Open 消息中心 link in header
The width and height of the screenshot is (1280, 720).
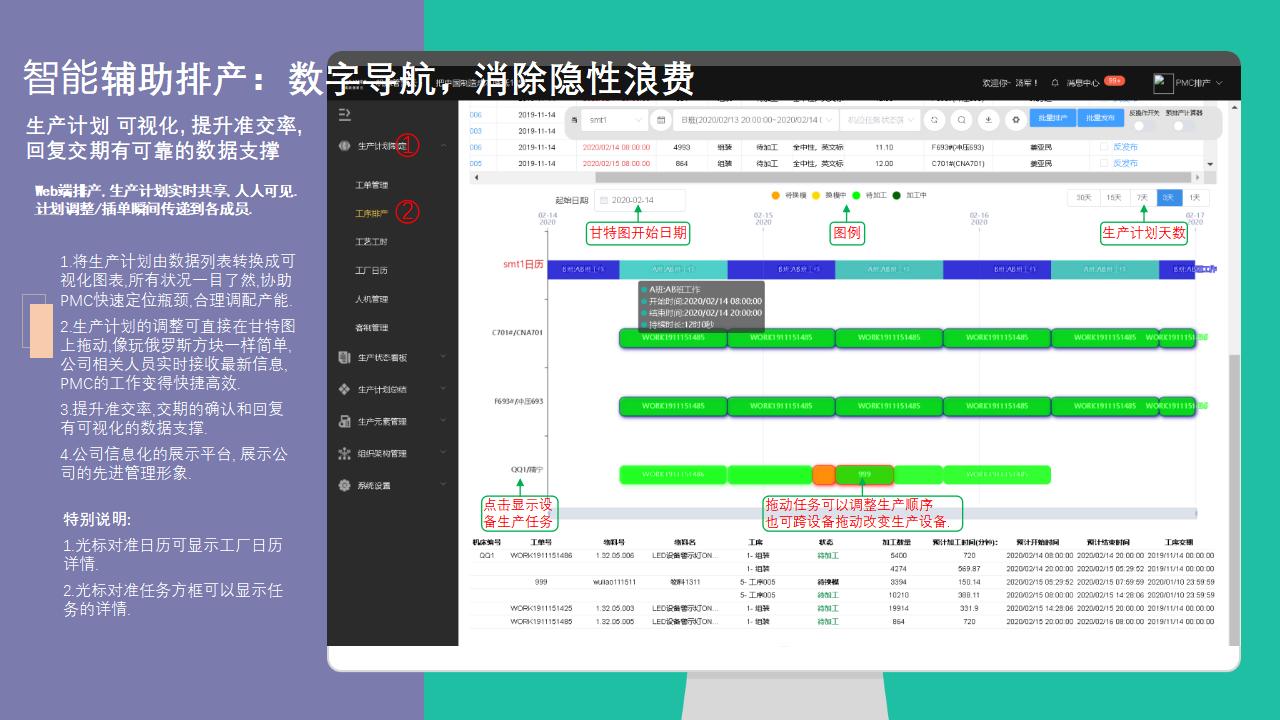point(1082,83)
